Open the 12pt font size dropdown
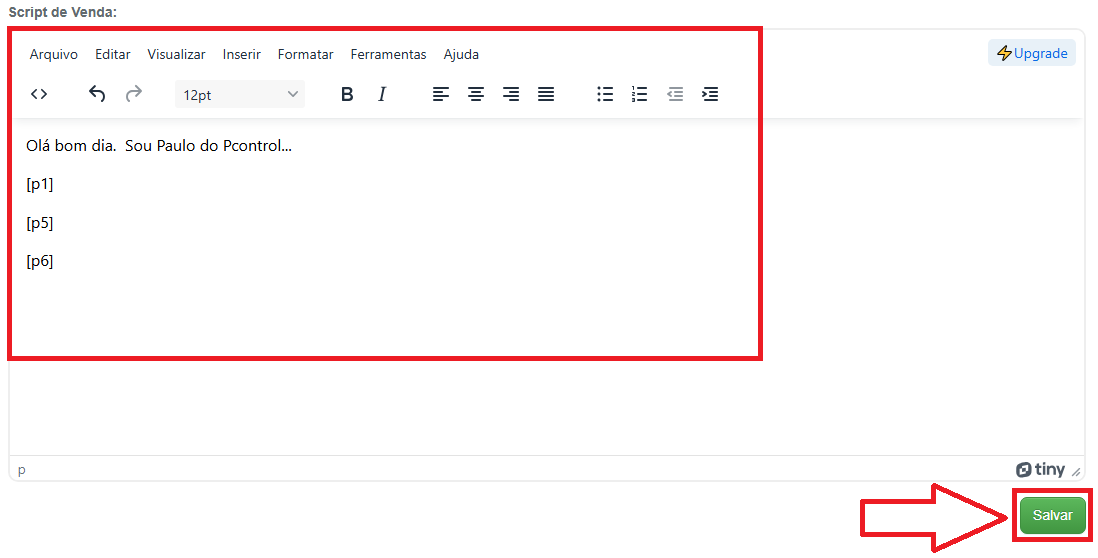Screen dimensions: 1098x558 click(x=240, y=94)
